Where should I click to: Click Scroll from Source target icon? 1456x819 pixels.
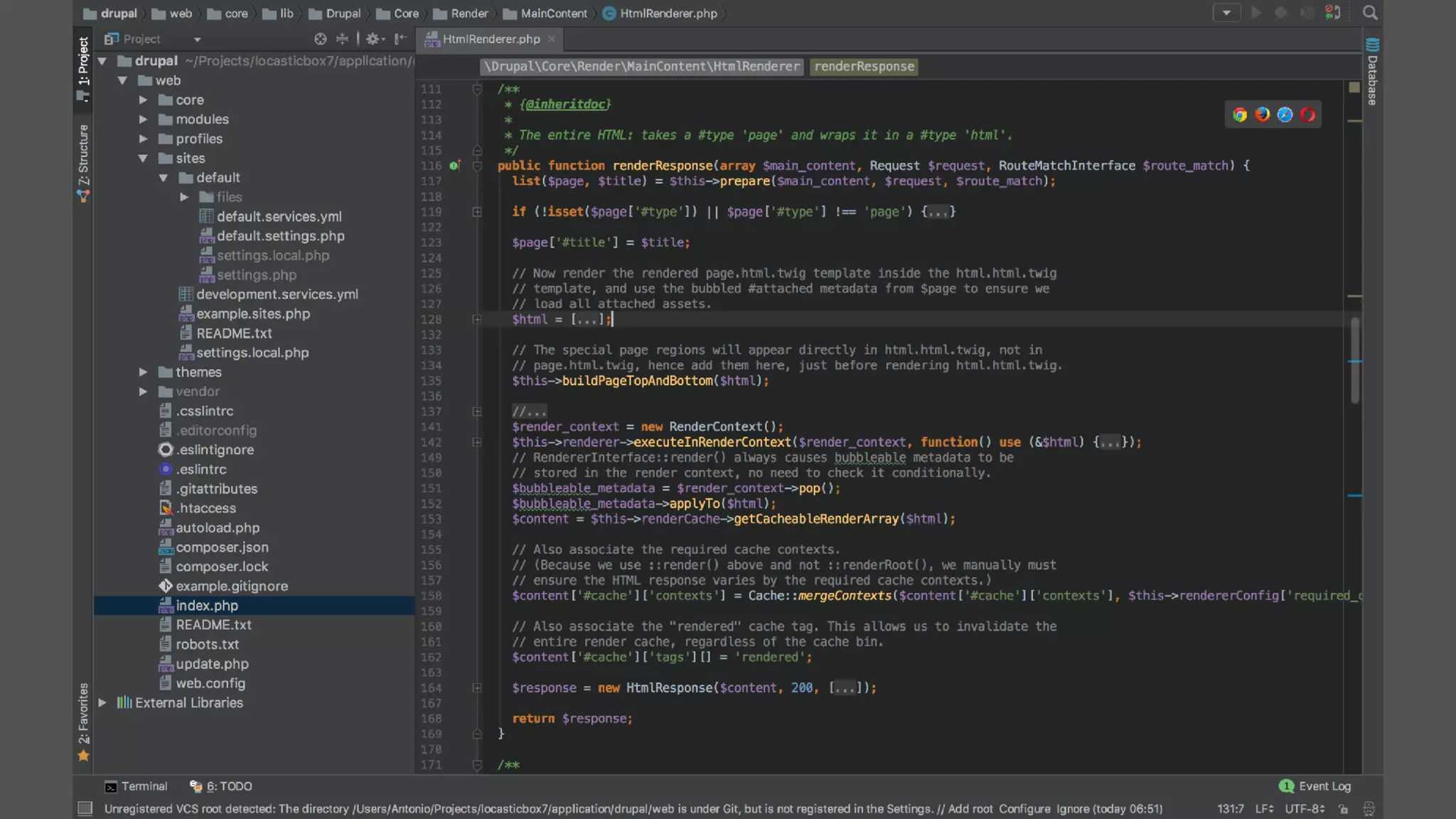(320, 39)
